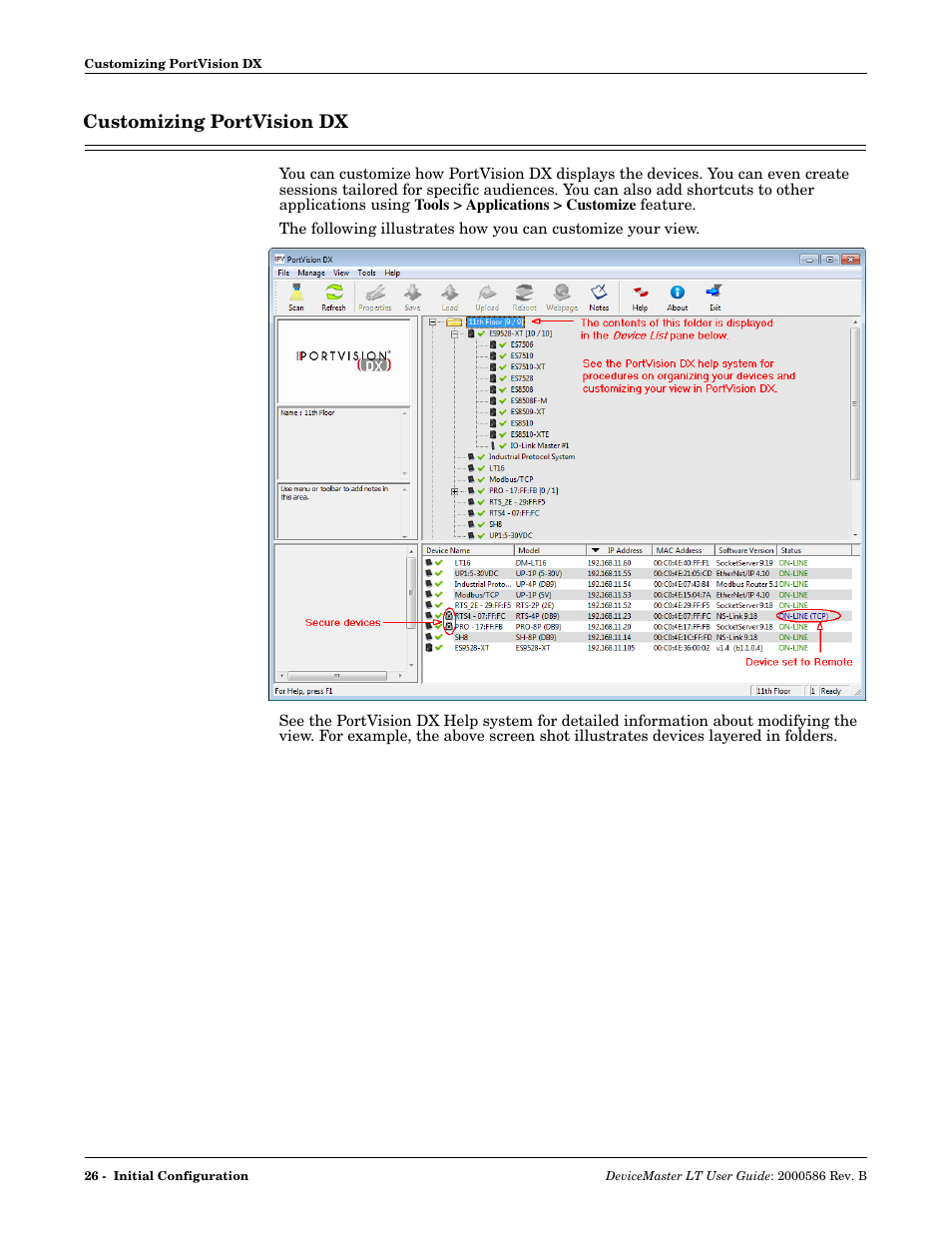Click device icon of ES9528-XT list row

pyautogui.click(x=429, y=648)
